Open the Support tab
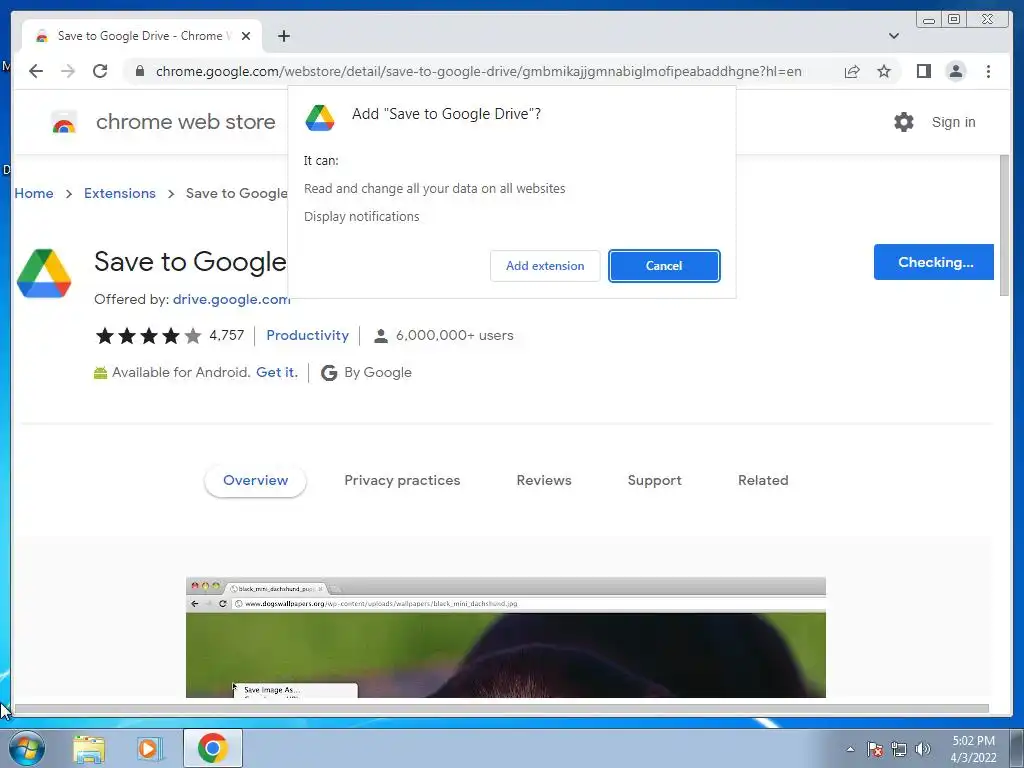 [654, 481]
